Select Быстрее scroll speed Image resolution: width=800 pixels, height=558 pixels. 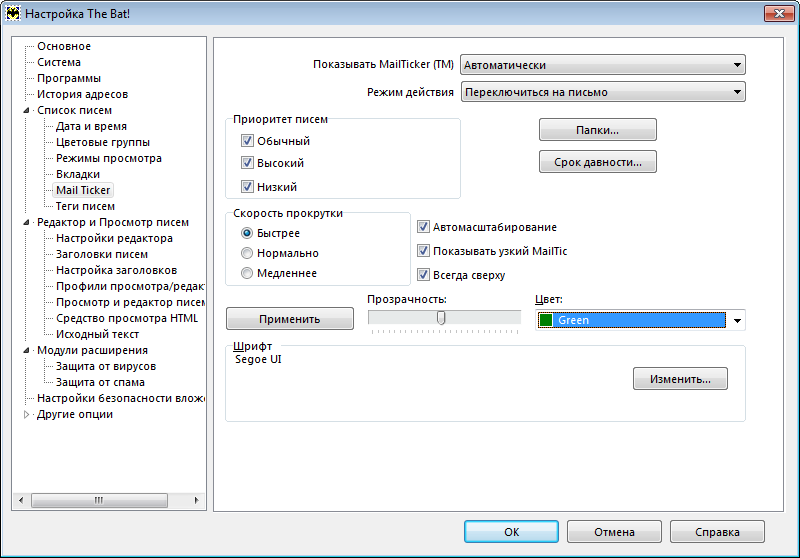(247, 233)
